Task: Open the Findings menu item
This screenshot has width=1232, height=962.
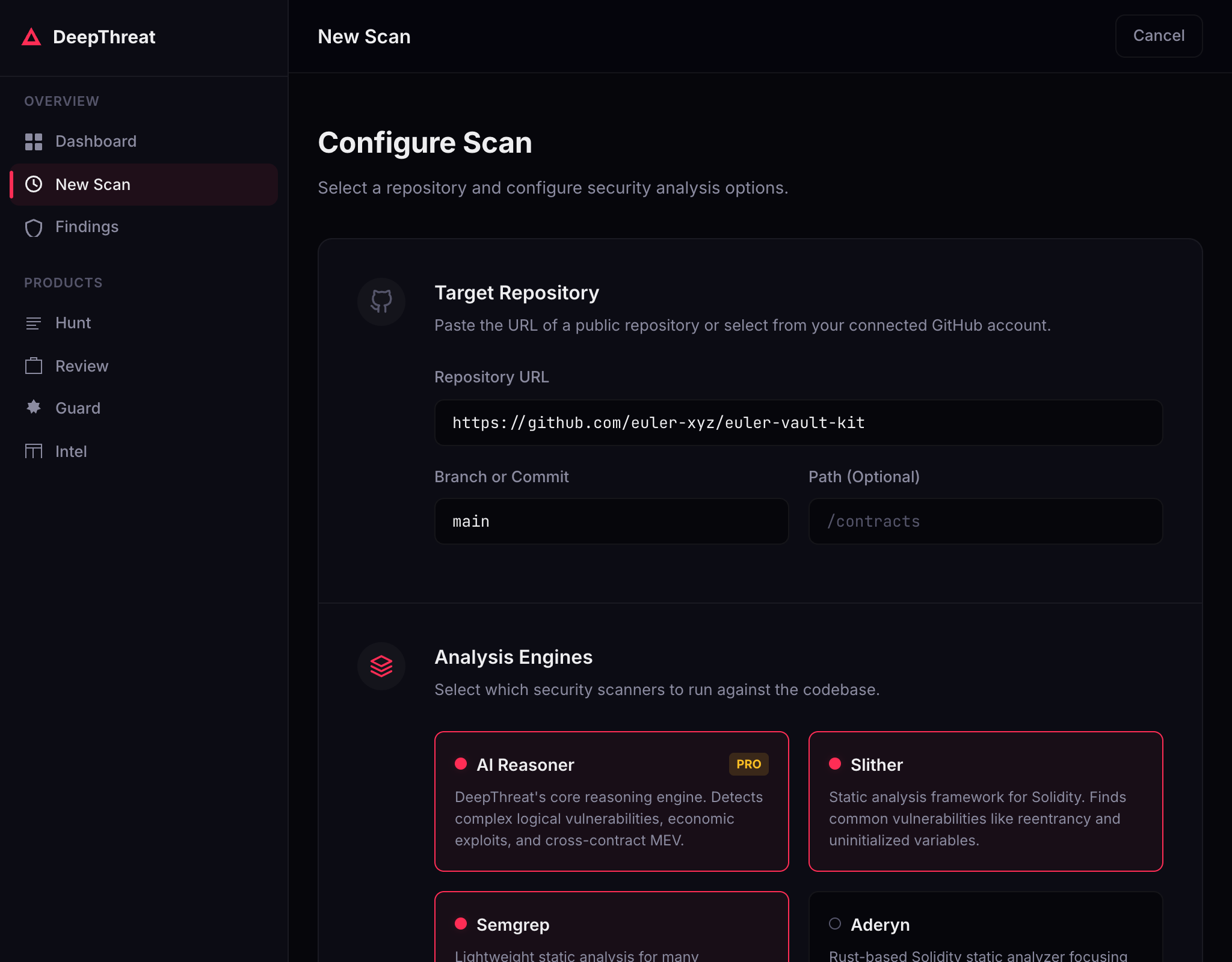Action: [87, 227]
